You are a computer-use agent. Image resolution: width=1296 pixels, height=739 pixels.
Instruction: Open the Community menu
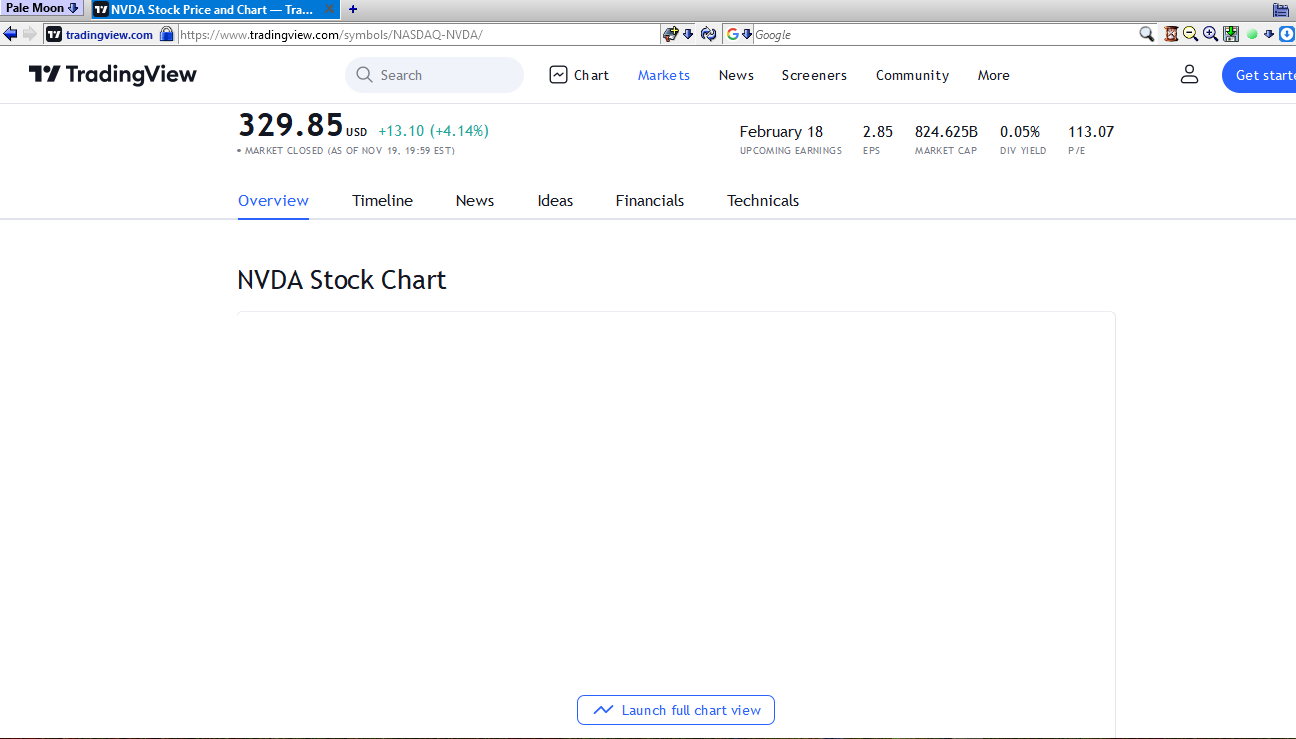[x=912, y=75]
